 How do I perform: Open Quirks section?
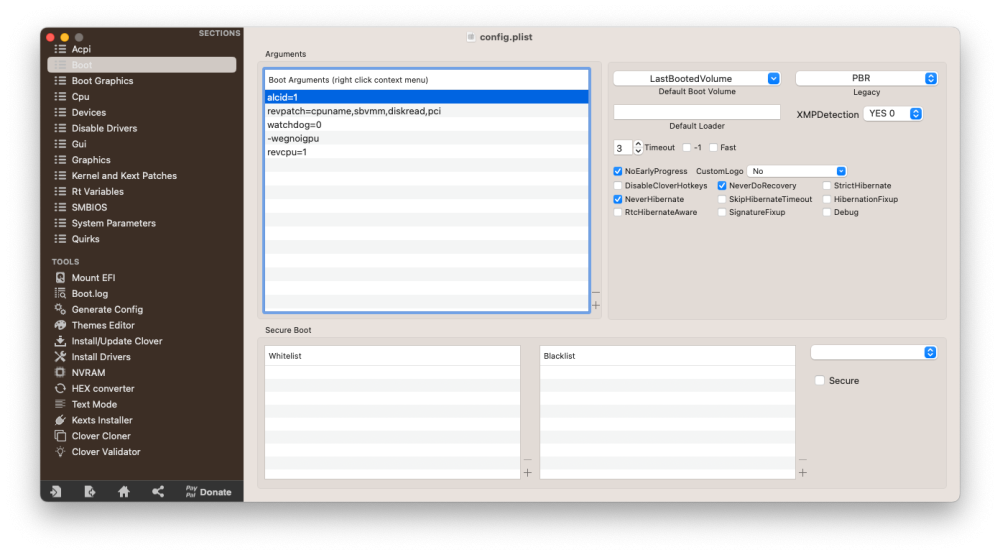[85, 239]
